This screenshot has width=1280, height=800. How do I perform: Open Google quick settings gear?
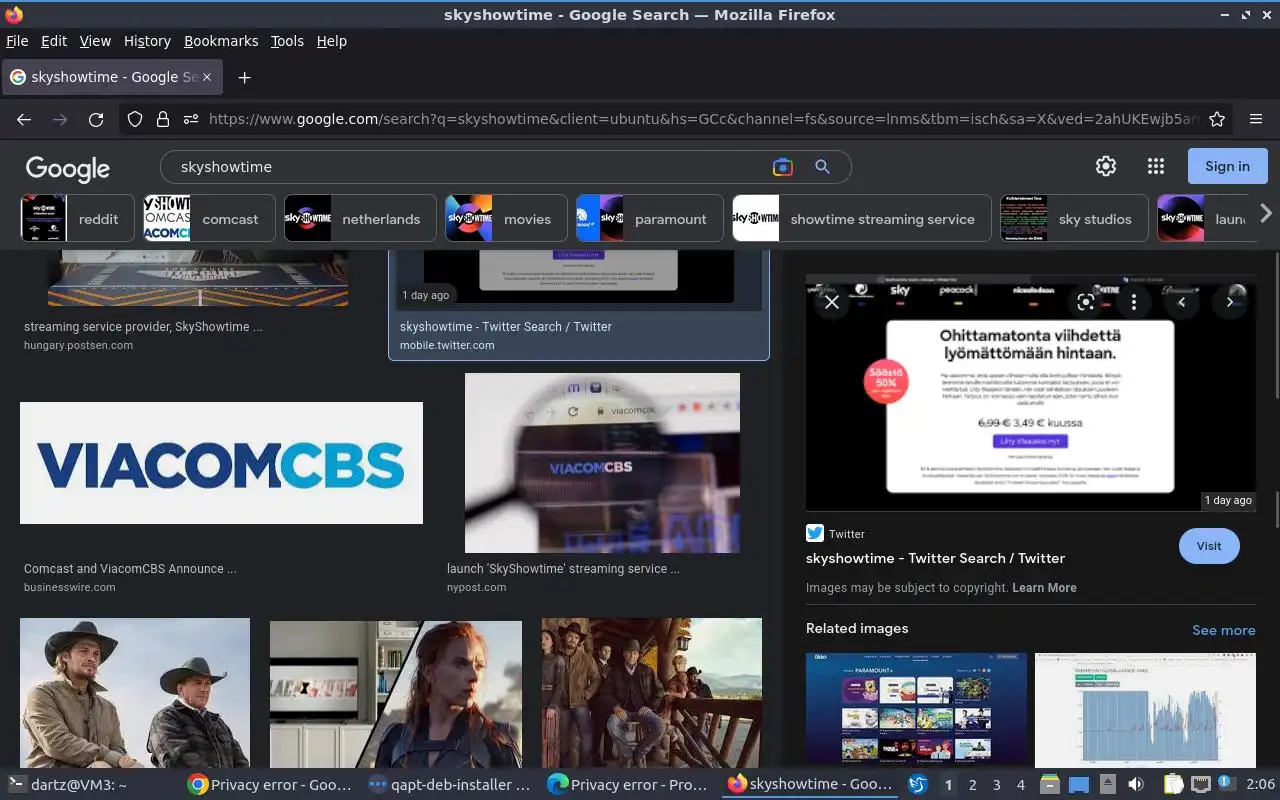pyautogui.click(x=1106, y=167)
